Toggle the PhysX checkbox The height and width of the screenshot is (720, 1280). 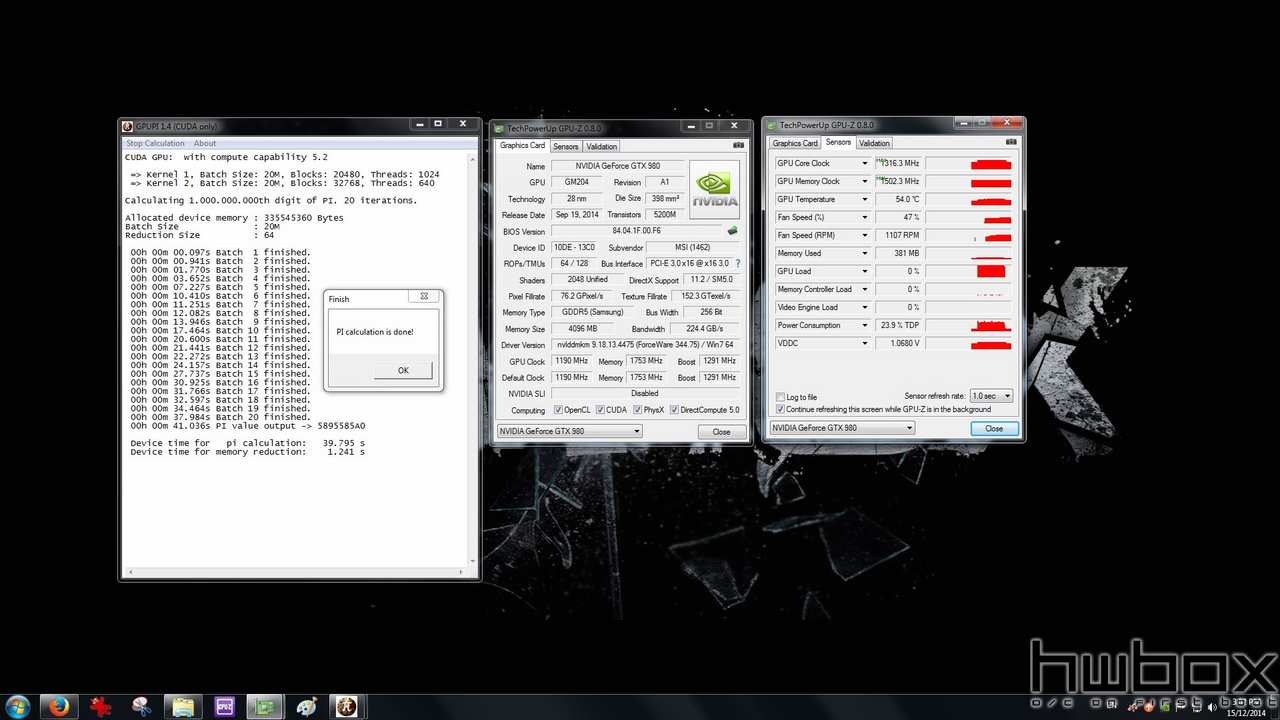636,410
